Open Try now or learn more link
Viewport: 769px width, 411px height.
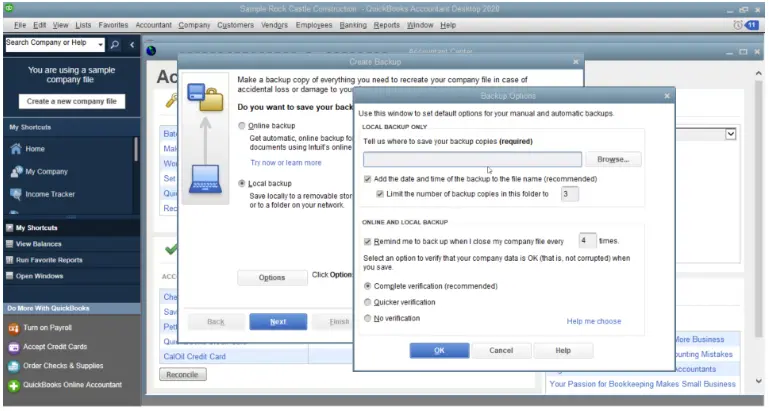click(x=286, y=163)
